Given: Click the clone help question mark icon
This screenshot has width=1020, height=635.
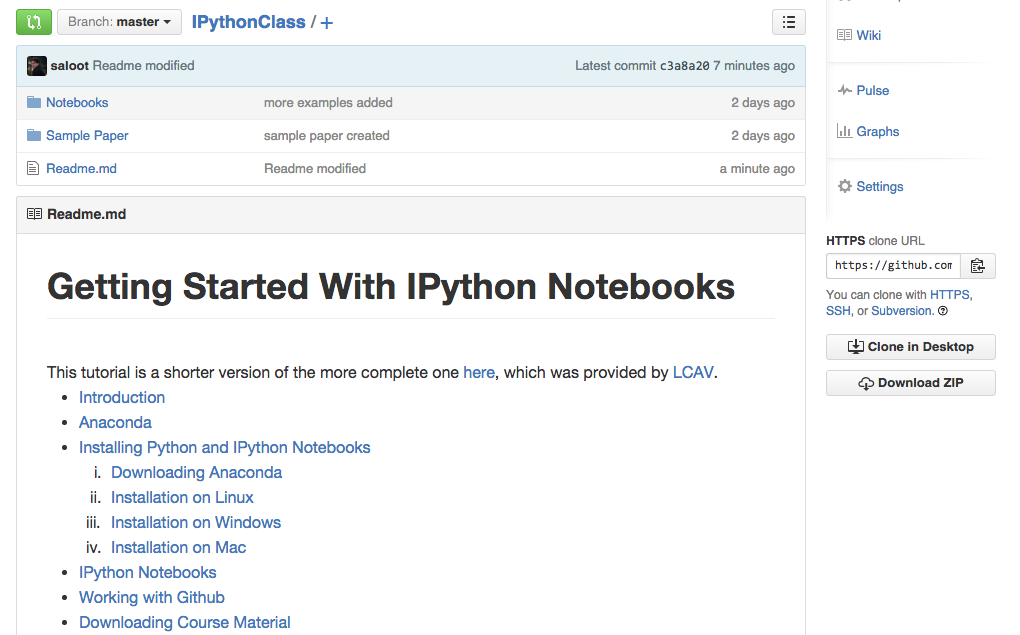Looking at the screenshot, I should [943, 311].
